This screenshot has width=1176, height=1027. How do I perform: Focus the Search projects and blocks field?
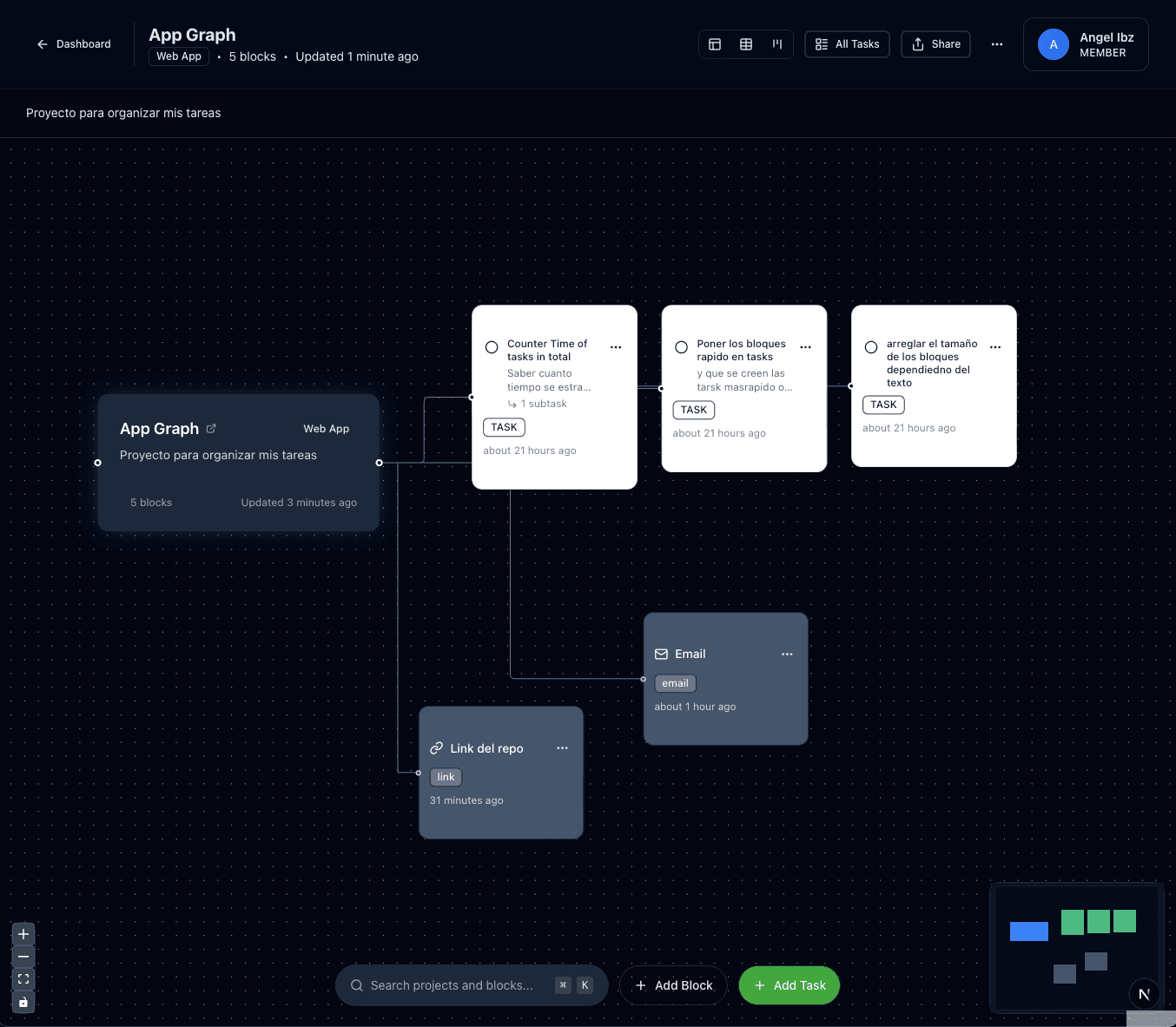452,985
